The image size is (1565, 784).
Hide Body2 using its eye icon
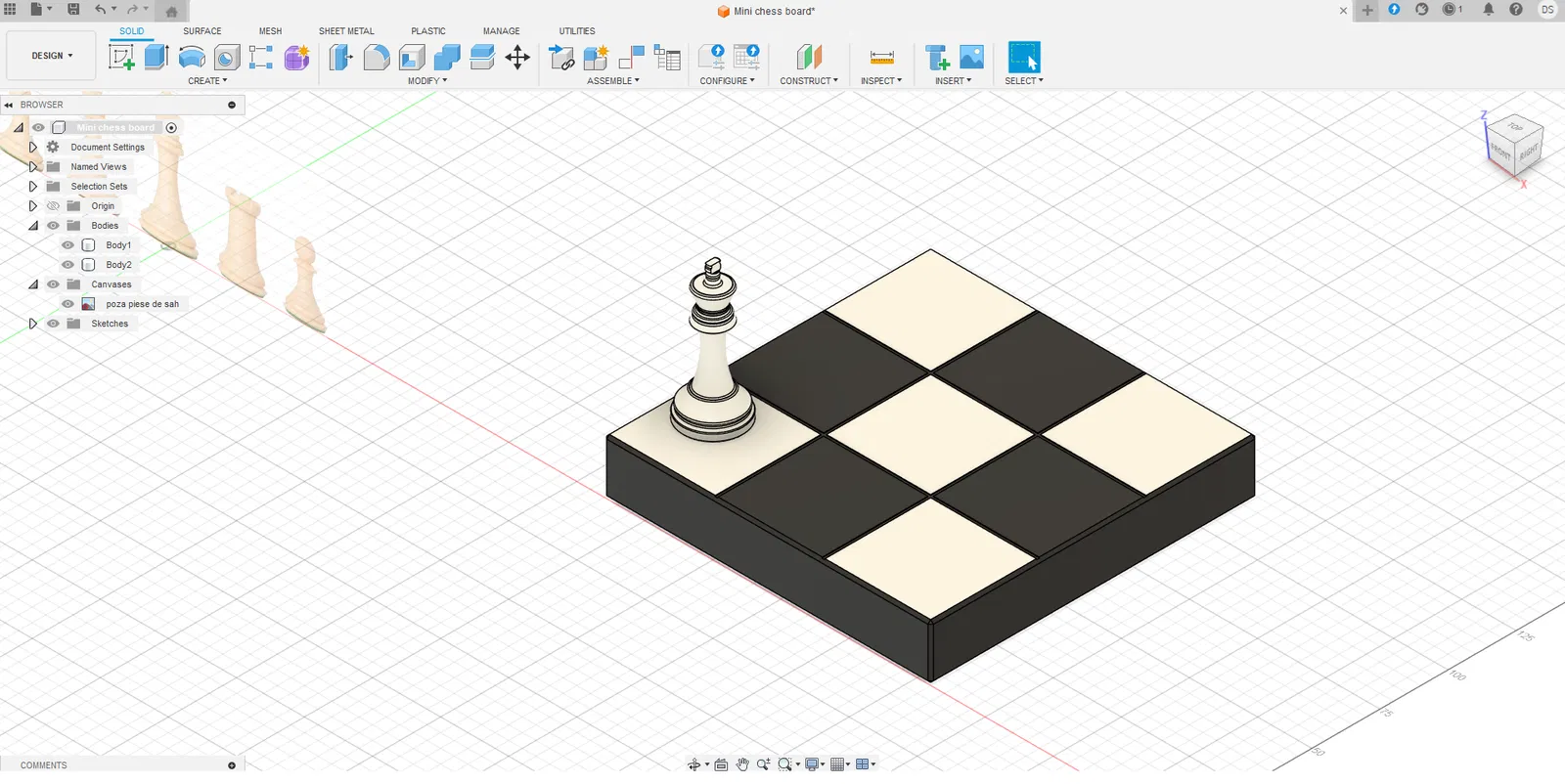67,265
